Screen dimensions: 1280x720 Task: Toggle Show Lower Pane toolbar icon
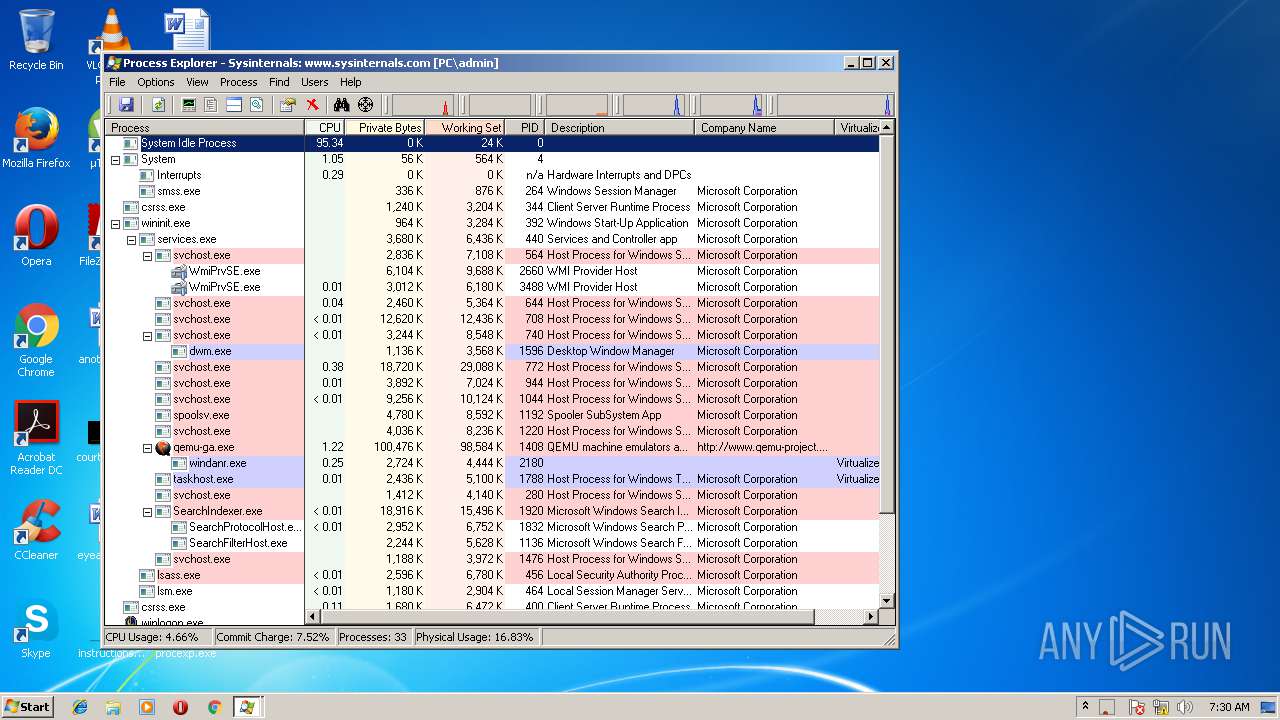click(x=234, y=105)
